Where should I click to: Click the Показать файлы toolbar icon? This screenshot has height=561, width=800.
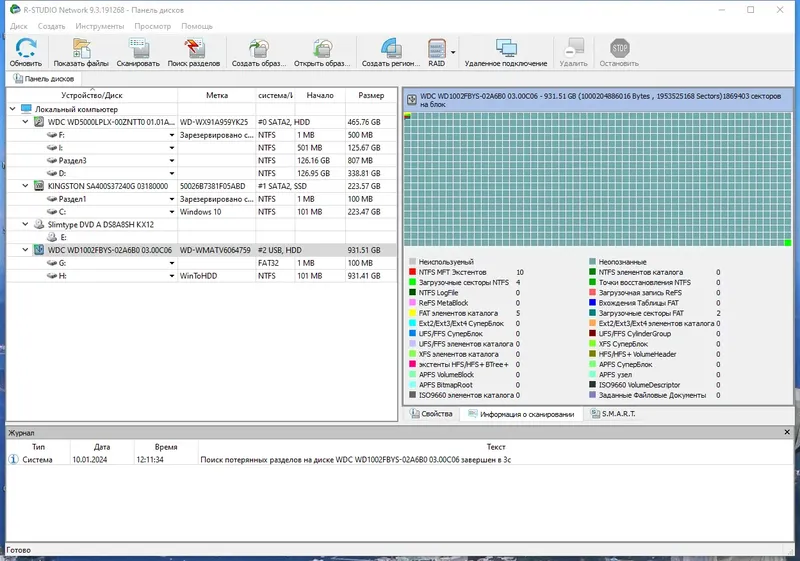tap(82, 52)
